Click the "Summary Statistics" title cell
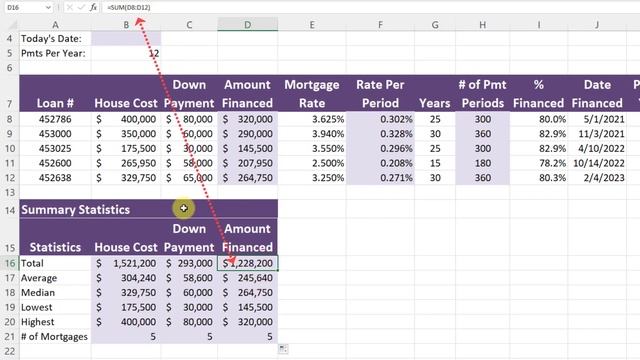 point(149,209)
